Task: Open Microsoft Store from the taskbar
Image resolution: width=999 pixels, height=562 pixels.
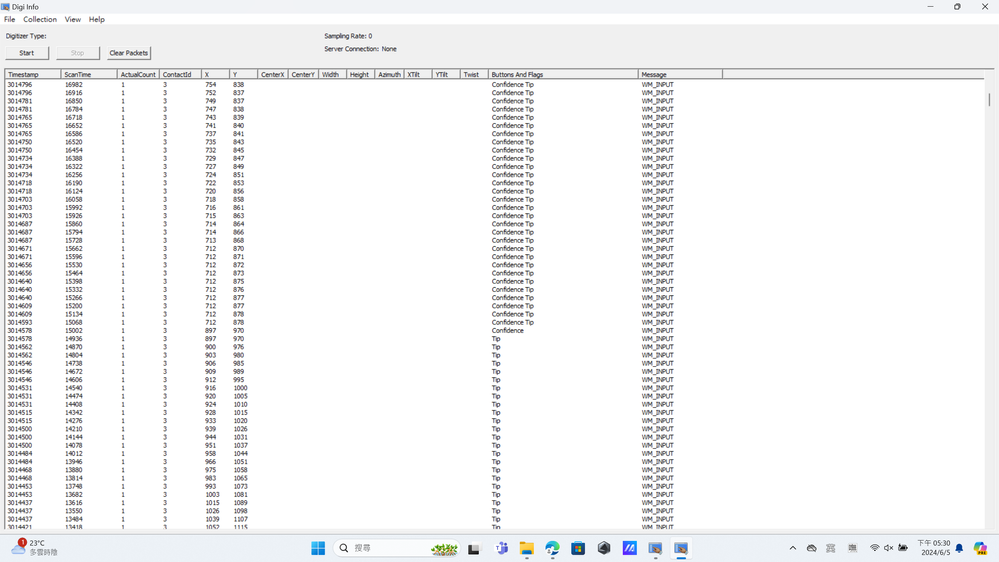Action: [x=578, y=548]
